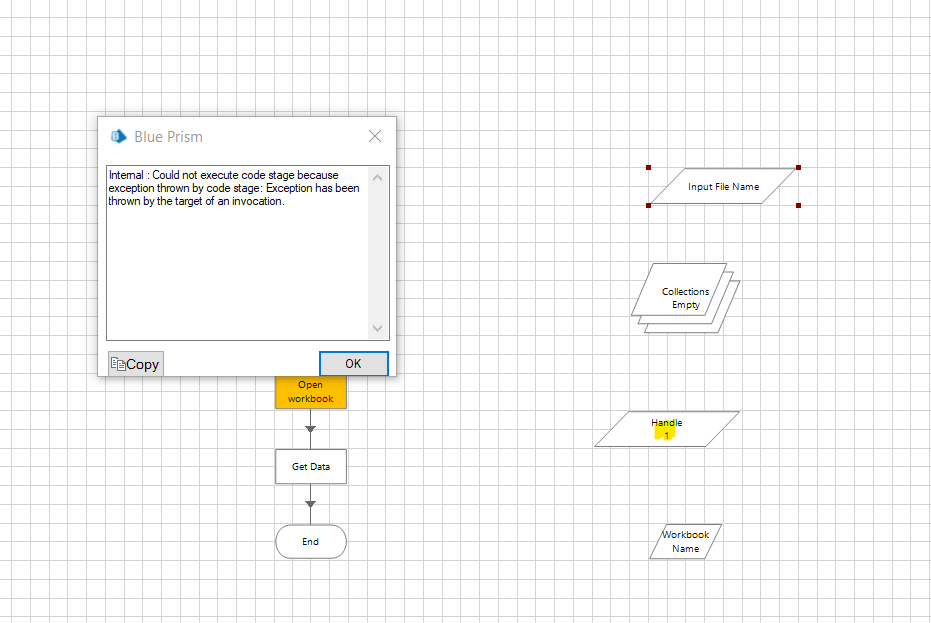Click the Blue Prism dialog title text
This screenshot has height=623, width=931.
(169, 137)
